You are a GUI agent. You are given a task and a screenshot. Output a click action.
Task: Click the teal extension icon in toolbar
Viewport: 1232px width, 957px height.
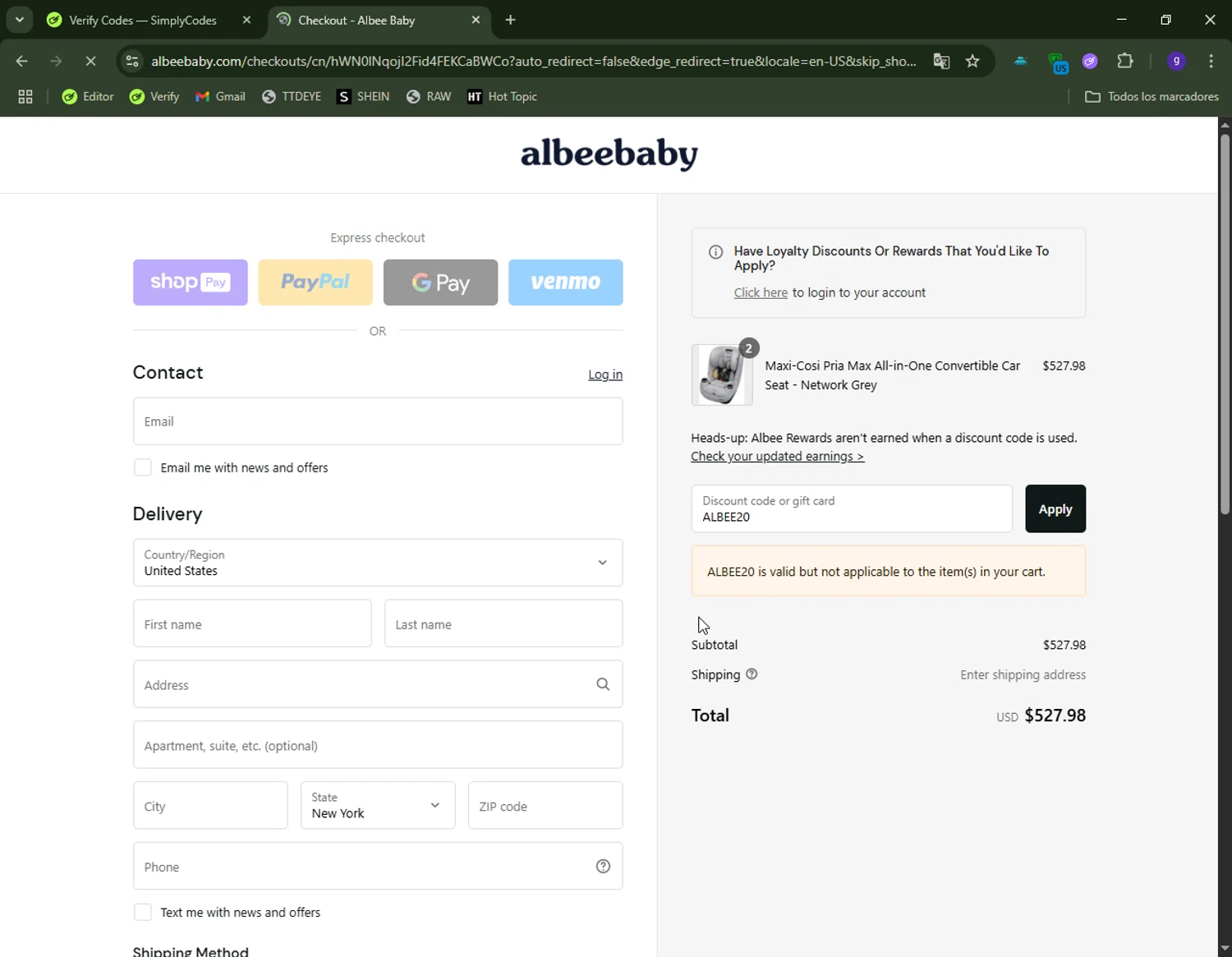pyautogui.click(x=1021, y=61)
